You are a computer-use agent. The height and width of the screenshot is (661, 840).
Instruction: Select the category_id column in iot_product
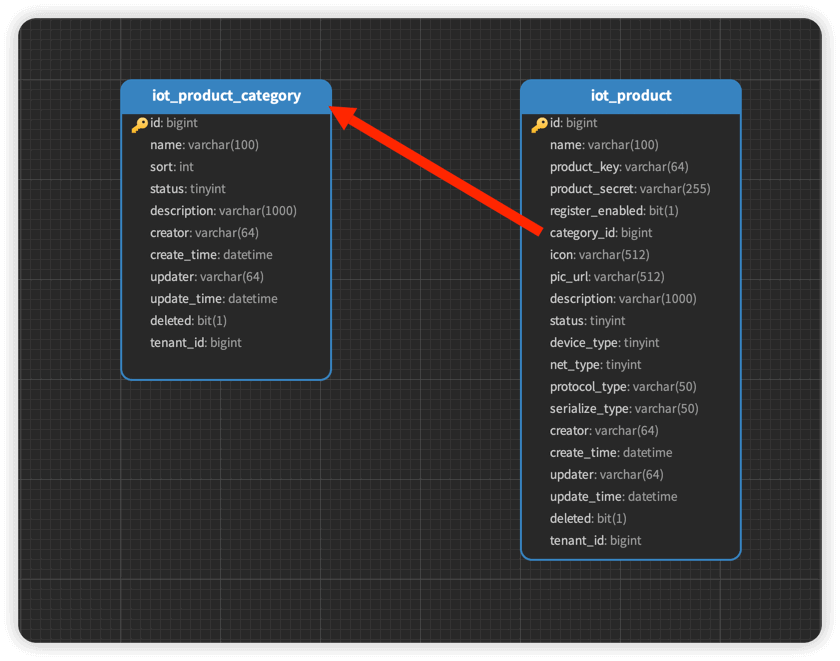point(600,233)
